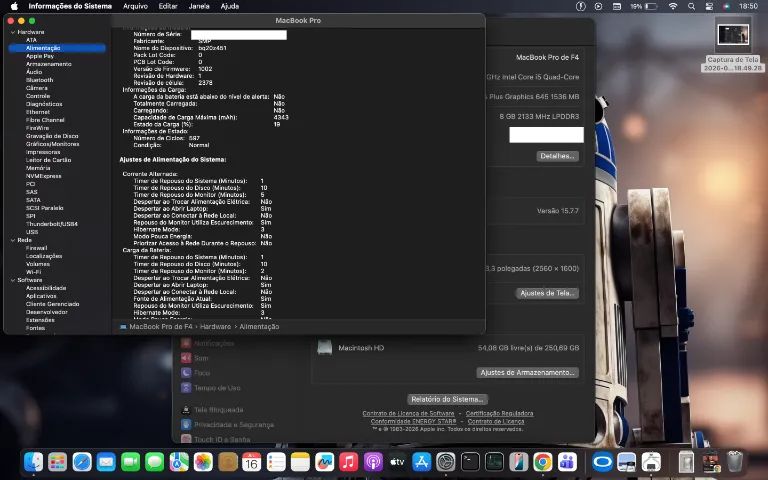Click the Detalhes... button
This screenshot has width=768, height=480.
coord(557,156)
